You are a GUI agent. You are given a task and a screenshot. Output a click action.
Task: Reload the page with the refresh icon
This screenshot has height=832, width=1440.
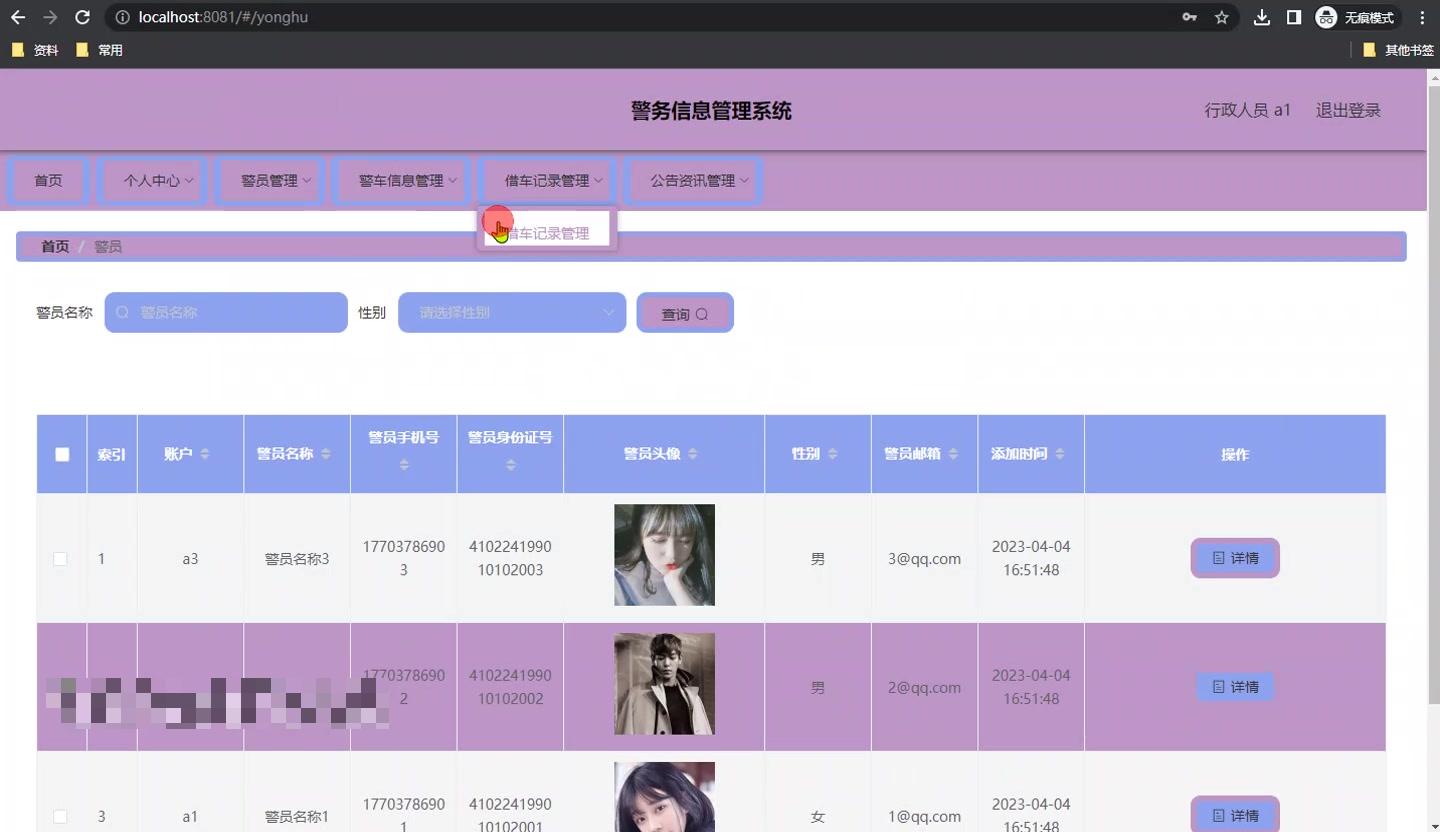(x=83, y=17)
